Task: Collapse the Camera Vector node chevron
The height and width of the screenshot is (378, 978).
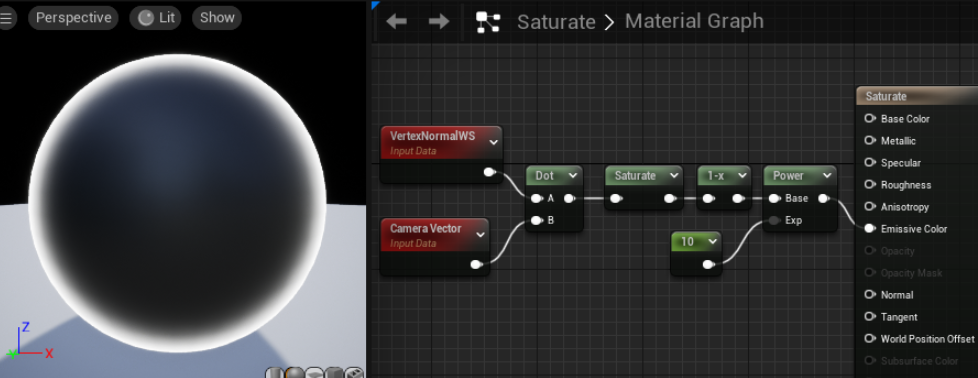Action: pos(480,235)
